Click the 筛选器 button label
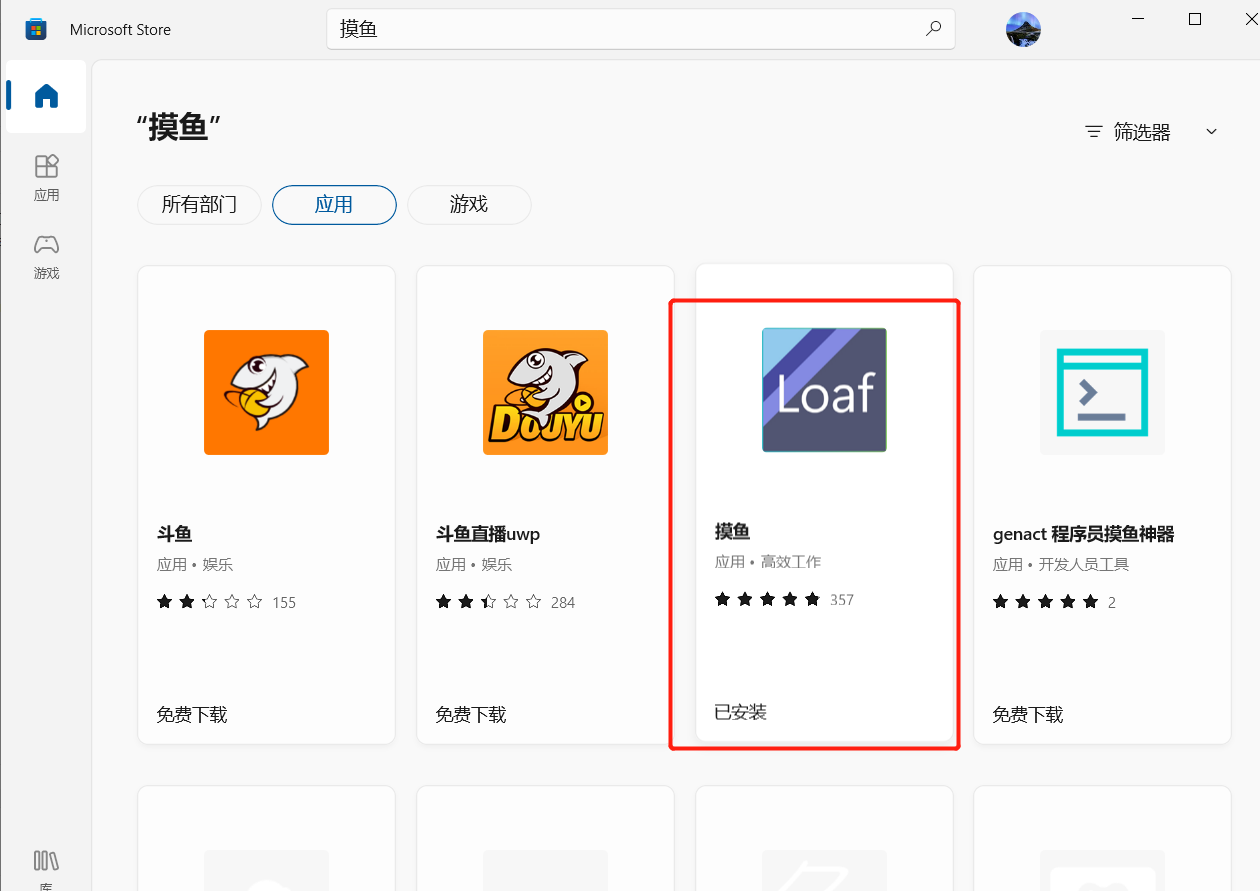The height and width of the screenshot is (891, 1260). [x=1142, y=132]
